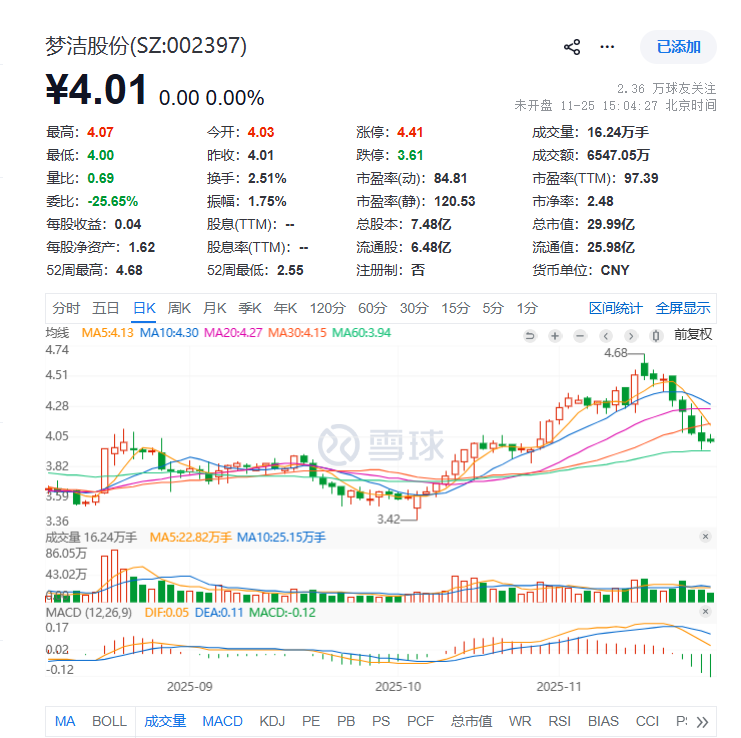Zoom out chart with minus icon
This screenshot has width=741, height=738.
click(x=580, y=335)
